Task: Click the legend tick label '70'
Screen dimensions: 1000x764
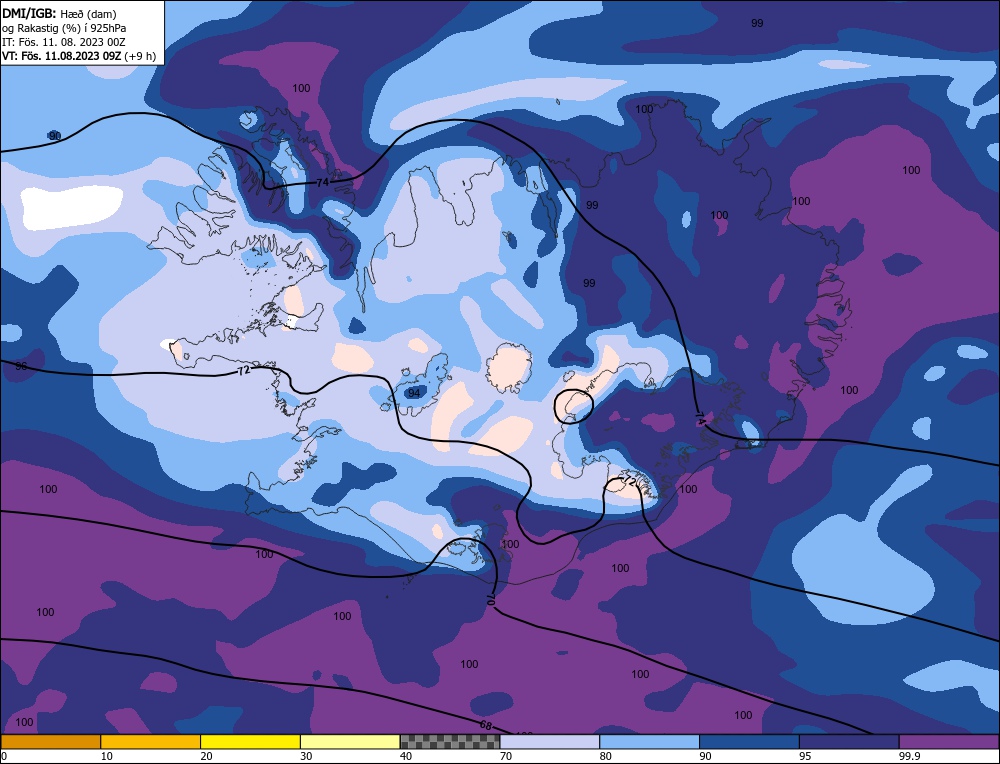Action: 506,756
